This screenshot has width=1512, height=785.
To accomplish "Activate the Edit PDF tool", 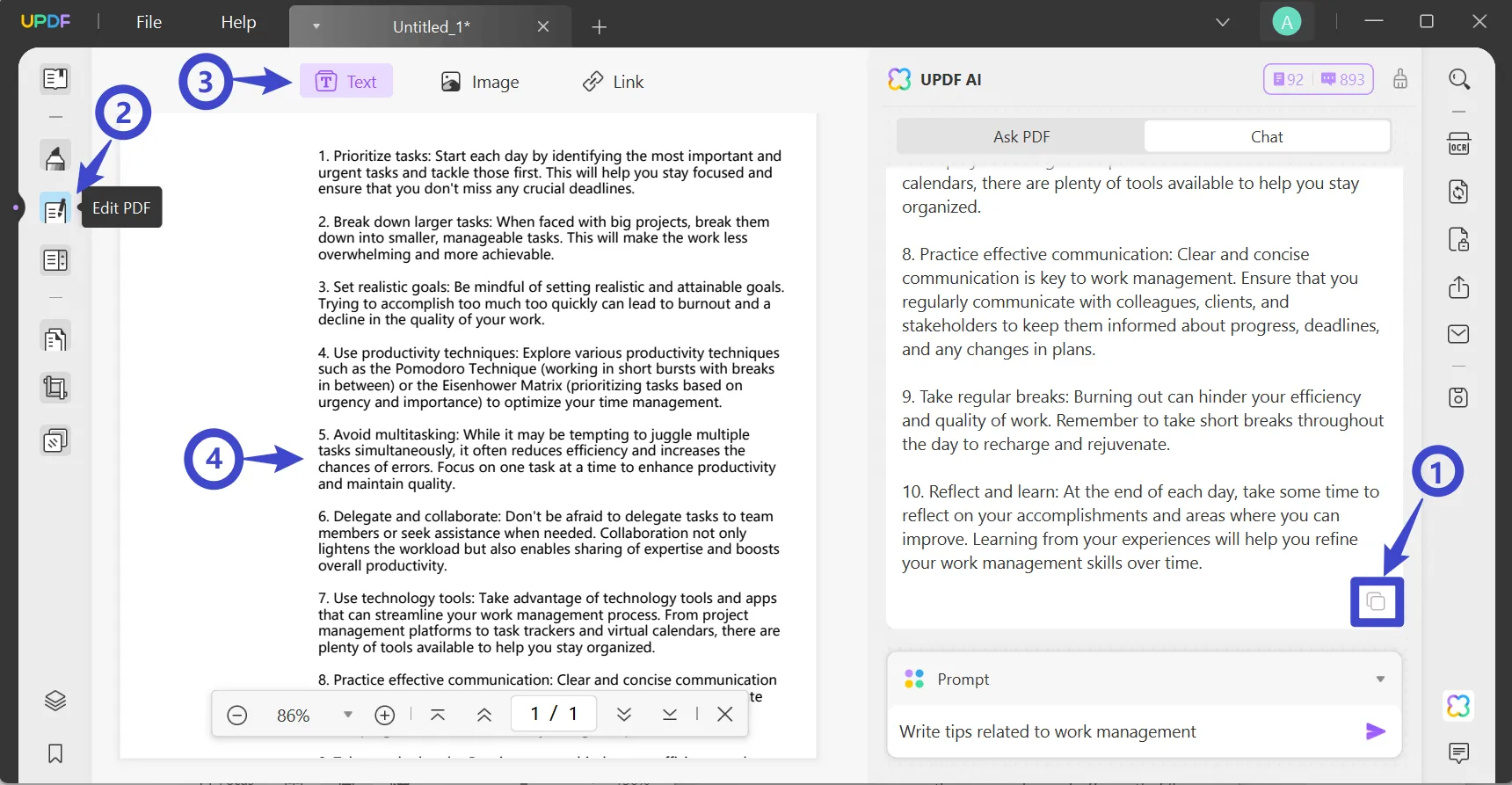I will point(55,209).
